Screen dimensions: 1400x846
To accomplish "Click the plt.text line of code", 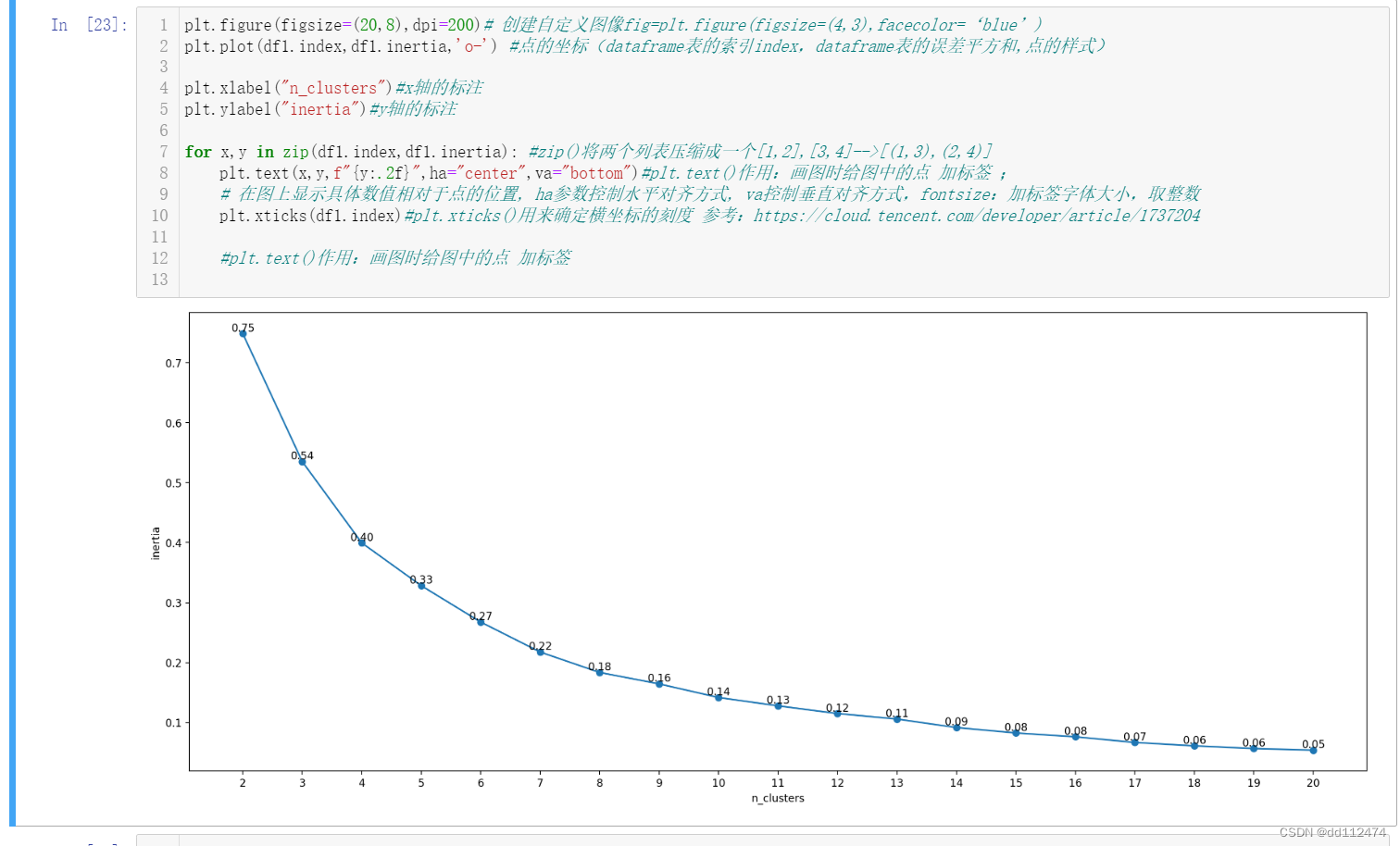I will [x=613, y=173].
